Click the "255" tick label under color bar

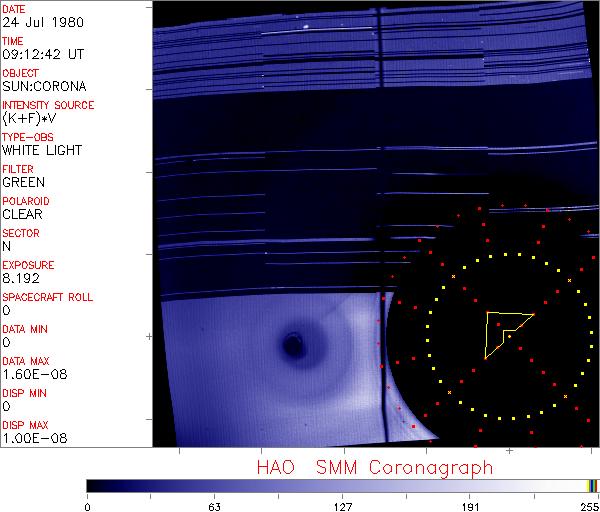point(589,505)
